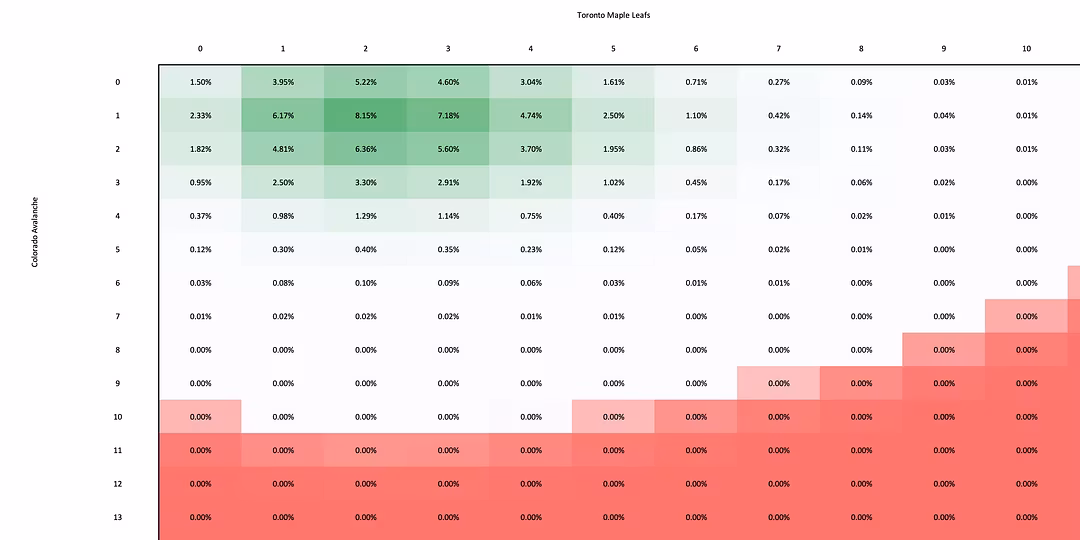Select the 4.74% cell
This screenshot has width=1080, height=540.
pos(531,116)
